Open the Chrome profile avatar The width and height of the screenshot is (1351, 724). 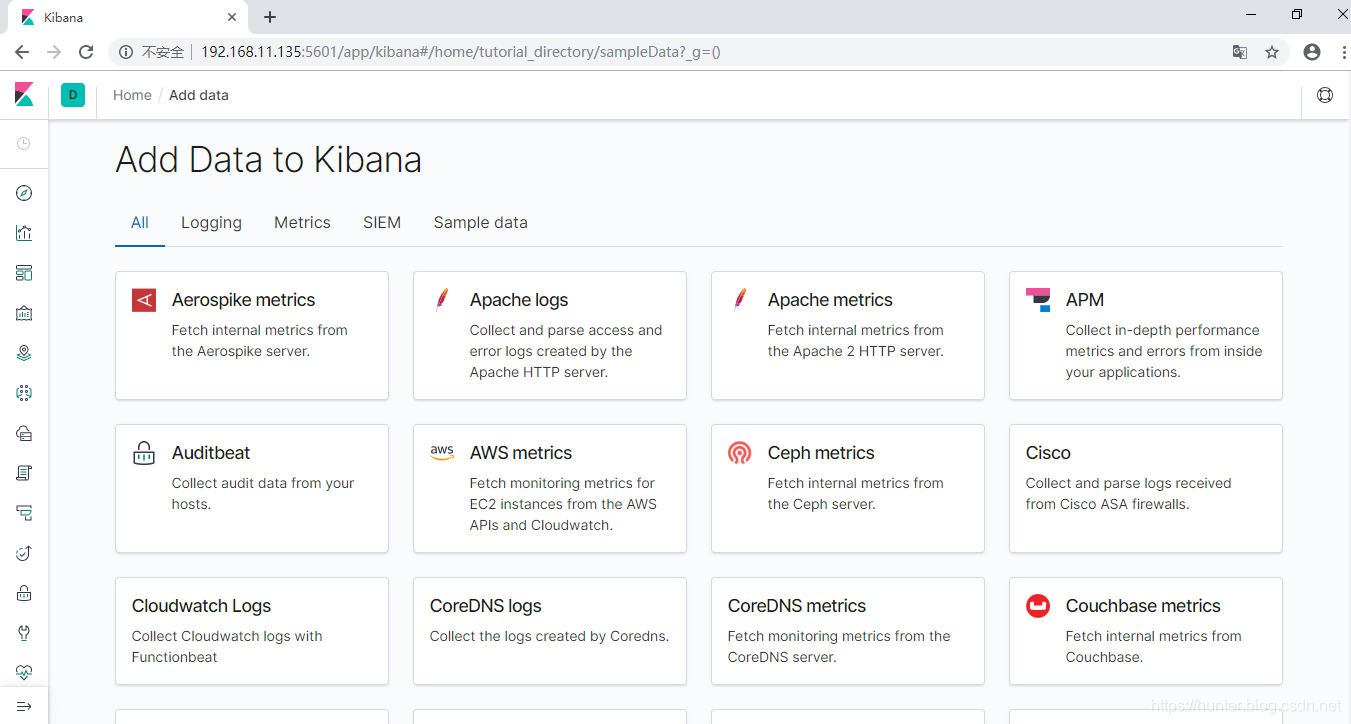point(1312,52)
